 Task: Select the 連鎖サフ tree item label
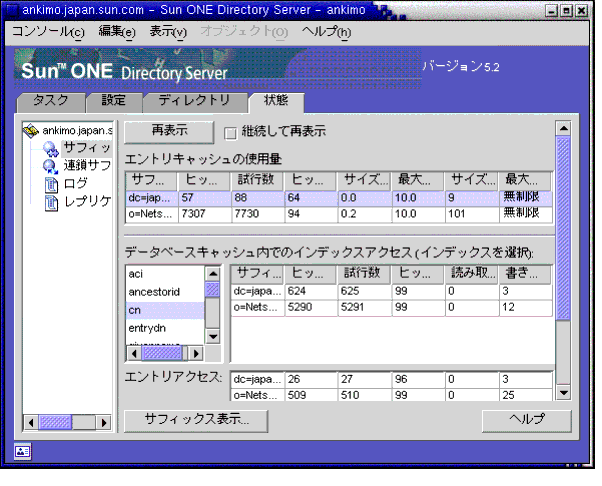click(87, 165)
